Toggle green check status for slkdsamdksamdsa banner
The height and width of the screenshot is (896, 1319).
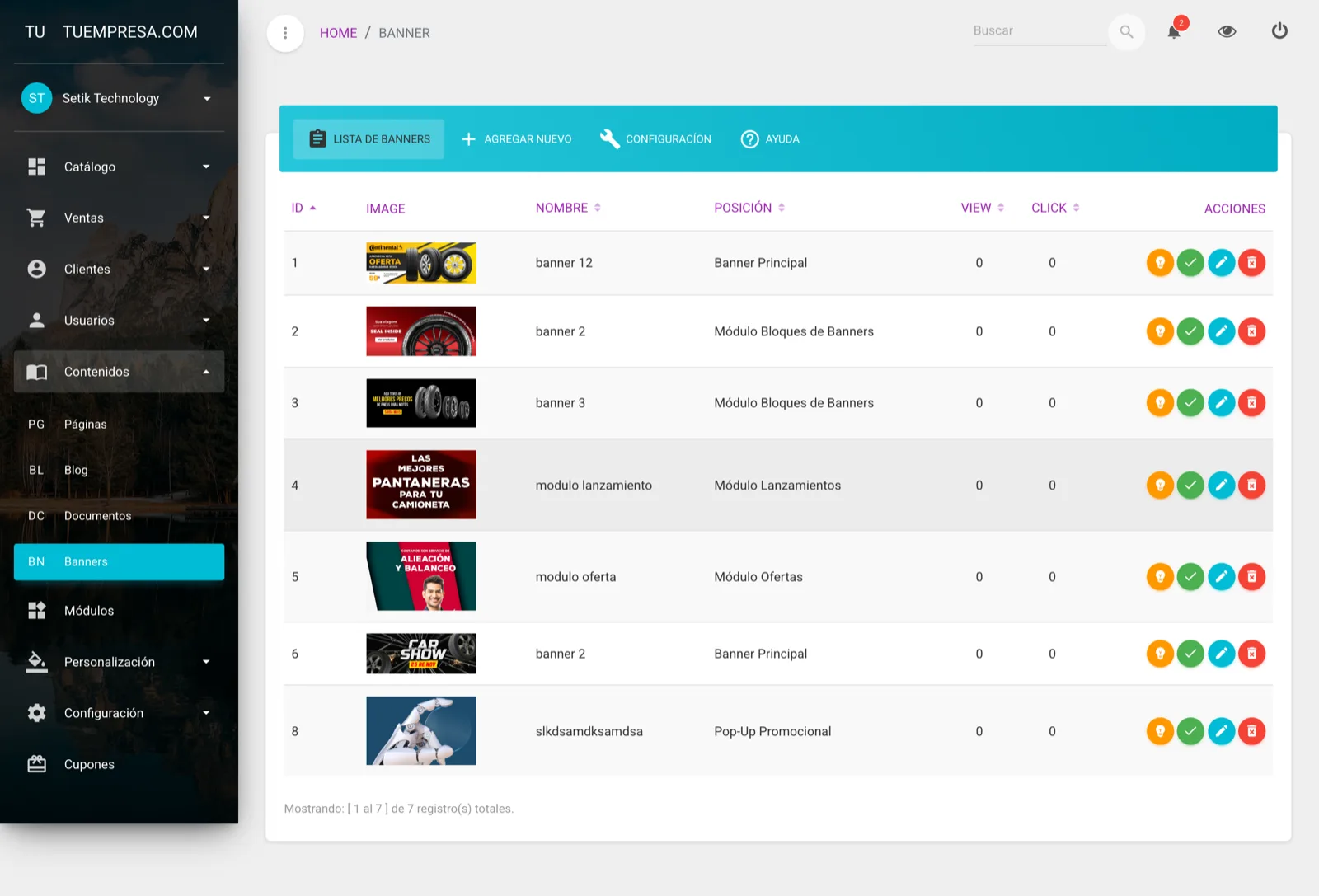coord(1190,731)
